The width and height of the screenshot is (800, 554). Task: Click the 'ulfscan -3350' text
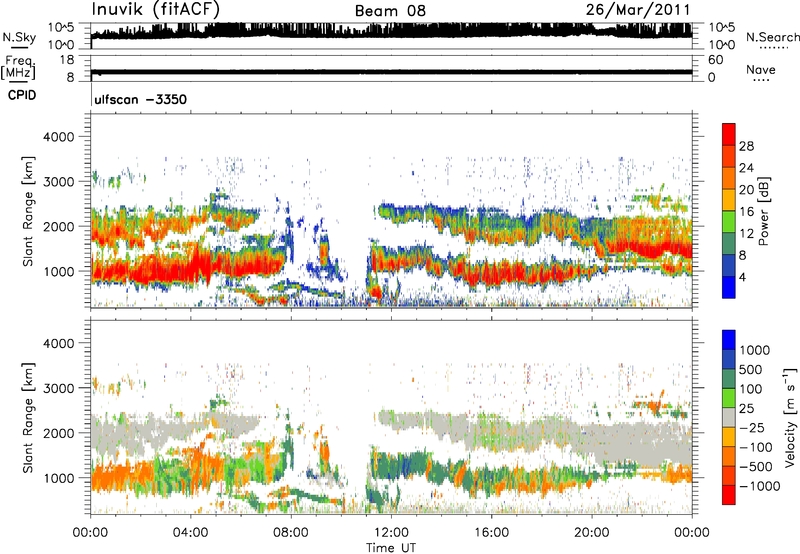(141, 99)
